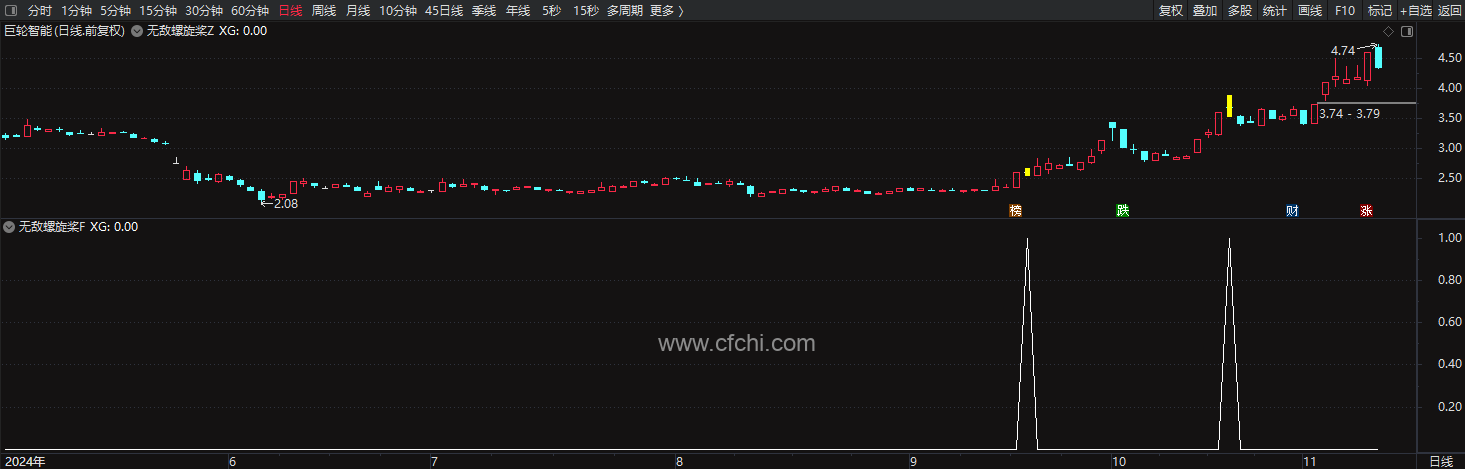Click the diamond marker icon above the chart
This screenshot has width=1465, height=469.
tap(1389, 31)
